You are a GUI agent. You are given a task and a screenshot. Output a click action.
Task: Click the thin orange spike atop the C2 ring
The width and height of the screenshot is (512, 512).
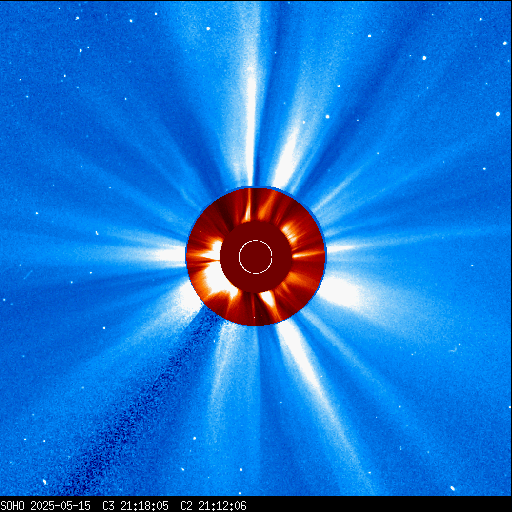248,207
